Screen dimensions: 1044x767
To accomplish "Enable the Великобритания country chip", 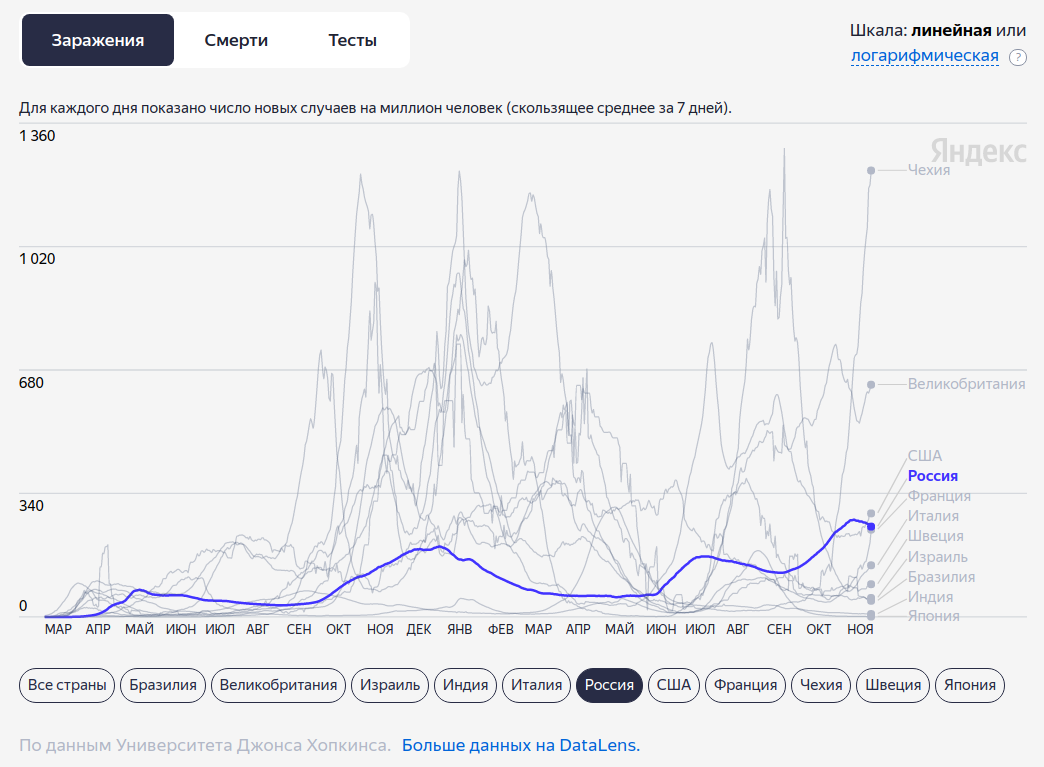I will click(278, 685).
